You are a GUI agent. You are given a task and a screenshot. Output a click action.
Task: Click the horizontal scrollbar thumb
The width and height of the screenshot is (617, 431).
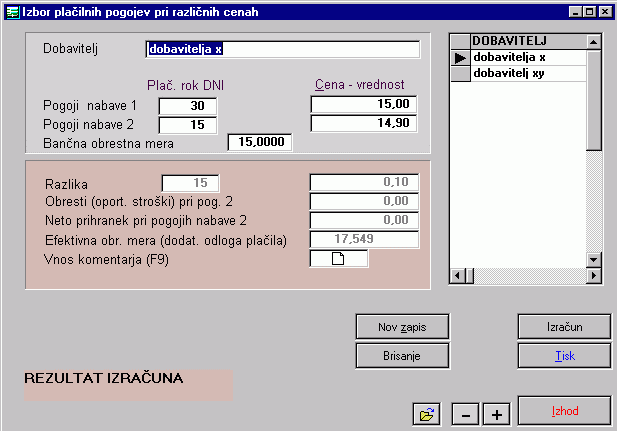[x=469, y=275]
